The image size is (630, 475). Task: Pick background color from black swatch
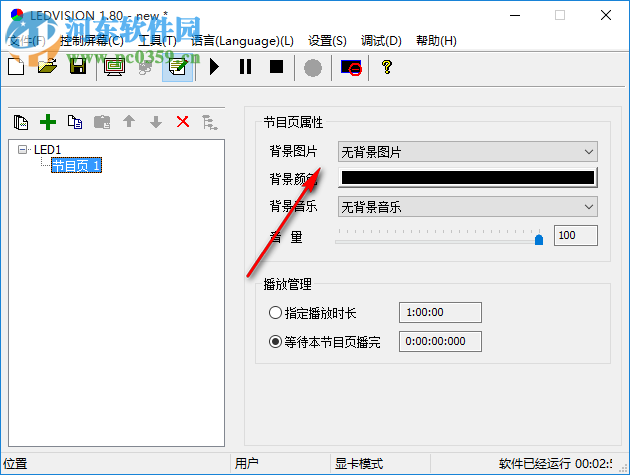(468, 178)
